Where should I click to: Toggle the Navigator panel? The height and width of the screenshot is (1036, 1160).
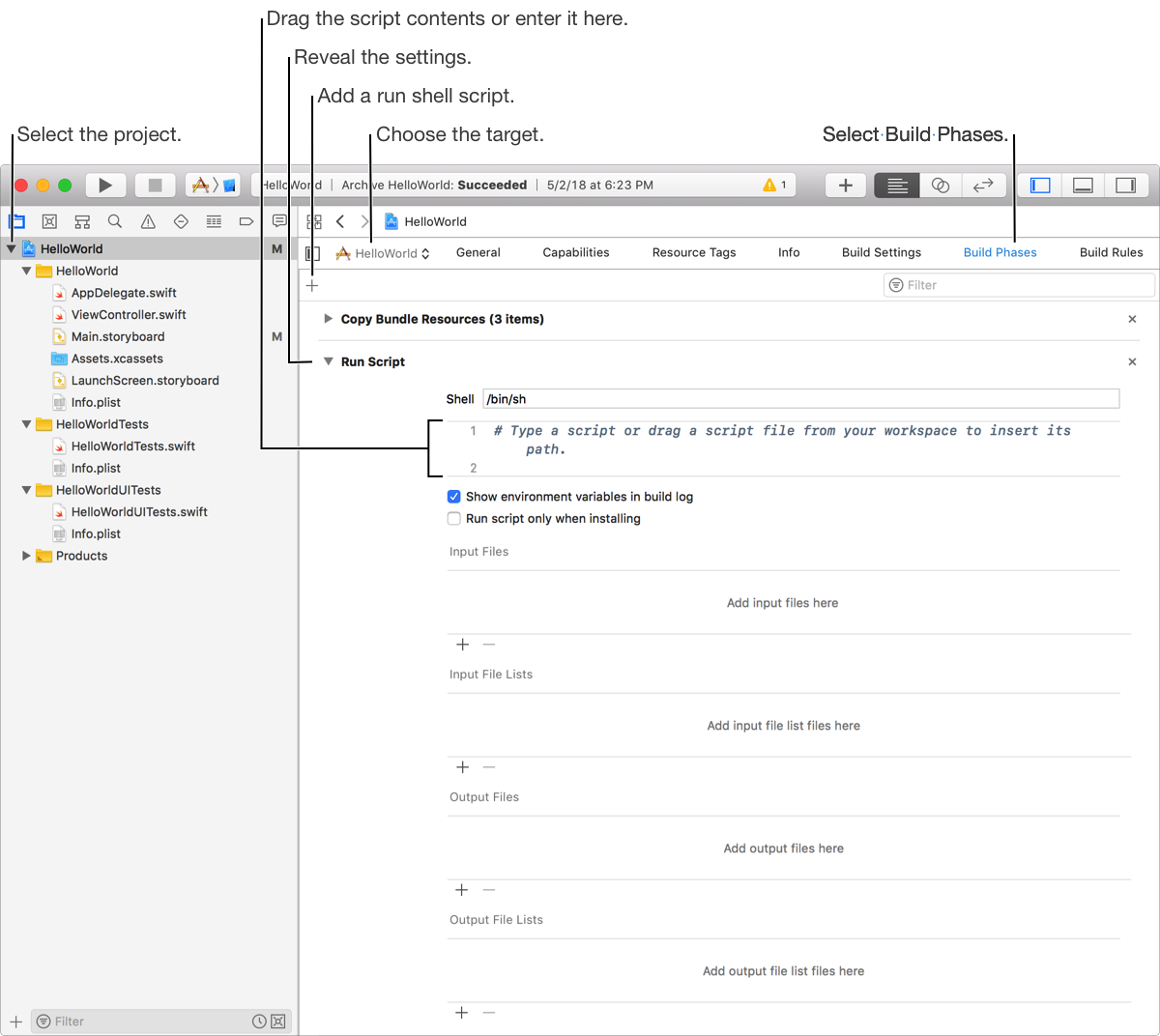1040,185
